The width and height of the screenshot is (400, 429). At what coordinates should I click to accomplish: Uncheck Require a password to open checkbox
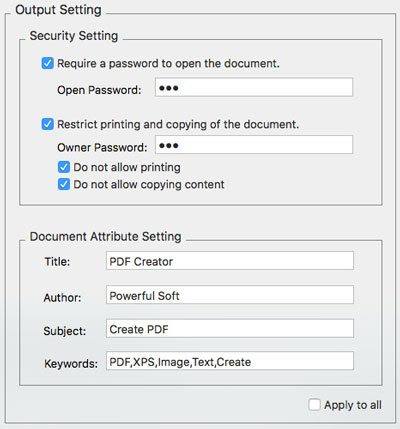click(47, 63)
